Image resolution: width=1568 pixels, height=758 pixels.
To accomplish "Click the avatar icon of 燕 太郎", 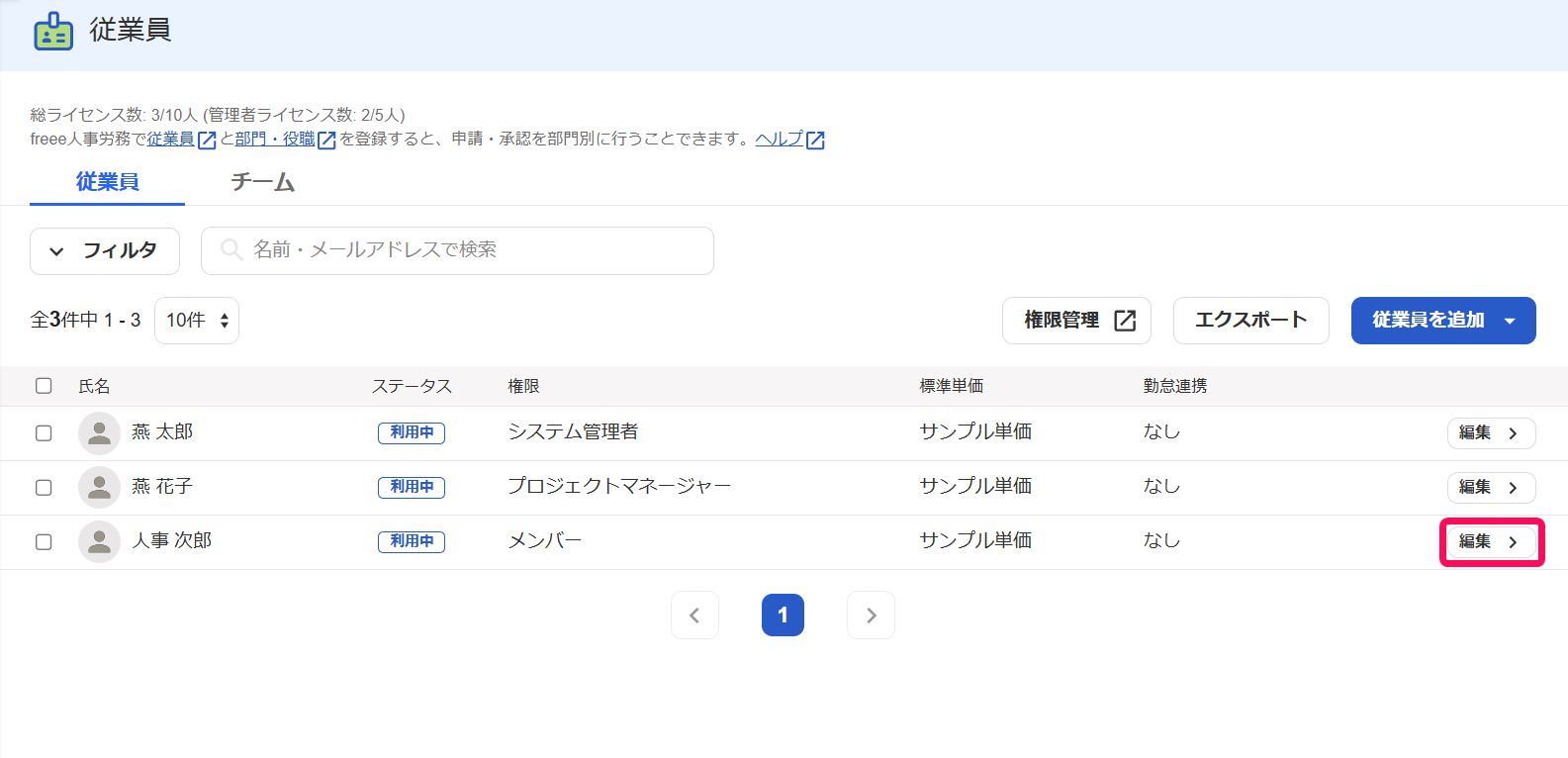I will pyautogui.click(x=99, y=433).
